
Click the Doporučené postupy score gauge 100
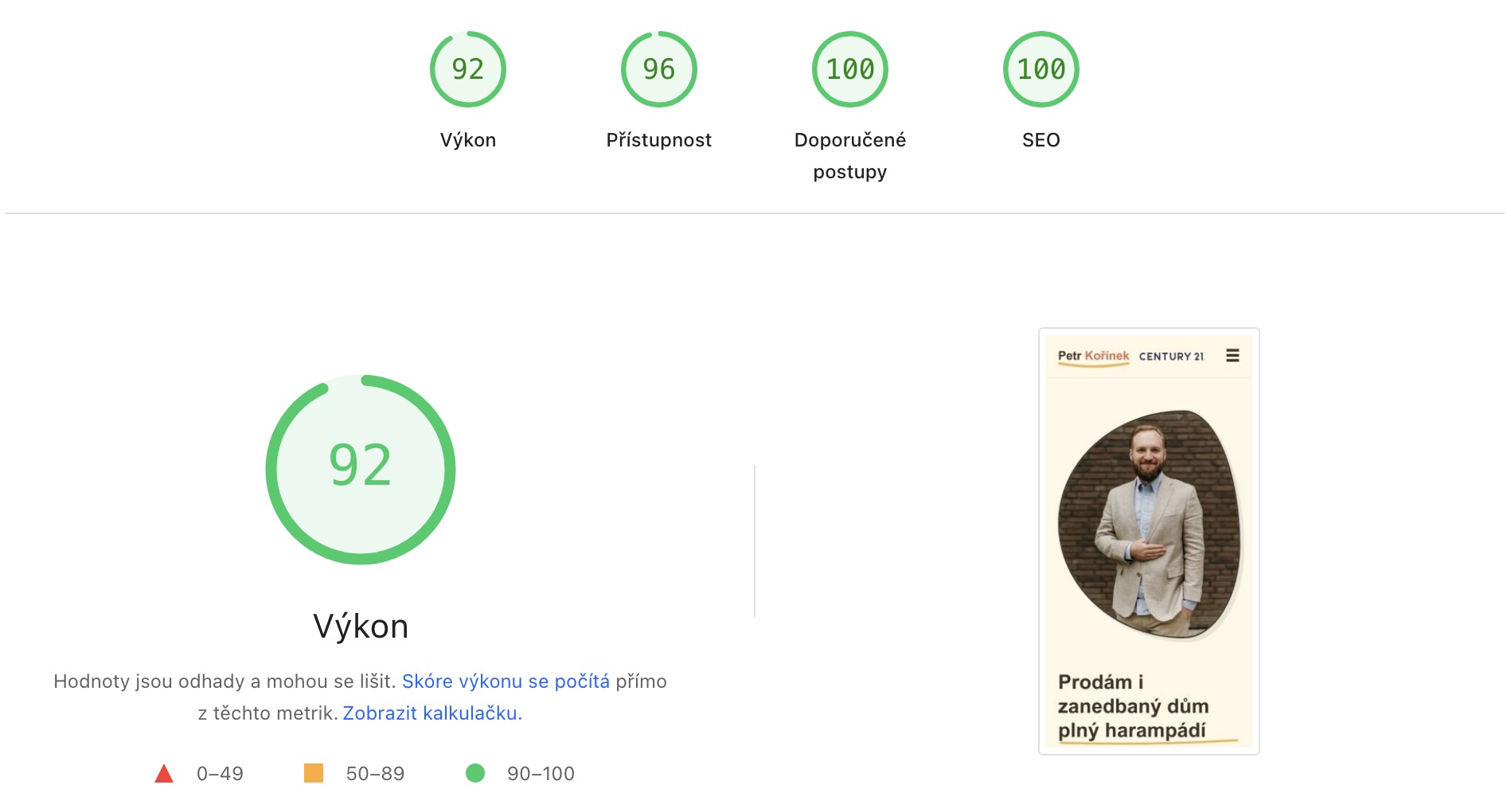click(x=850, y=69)
